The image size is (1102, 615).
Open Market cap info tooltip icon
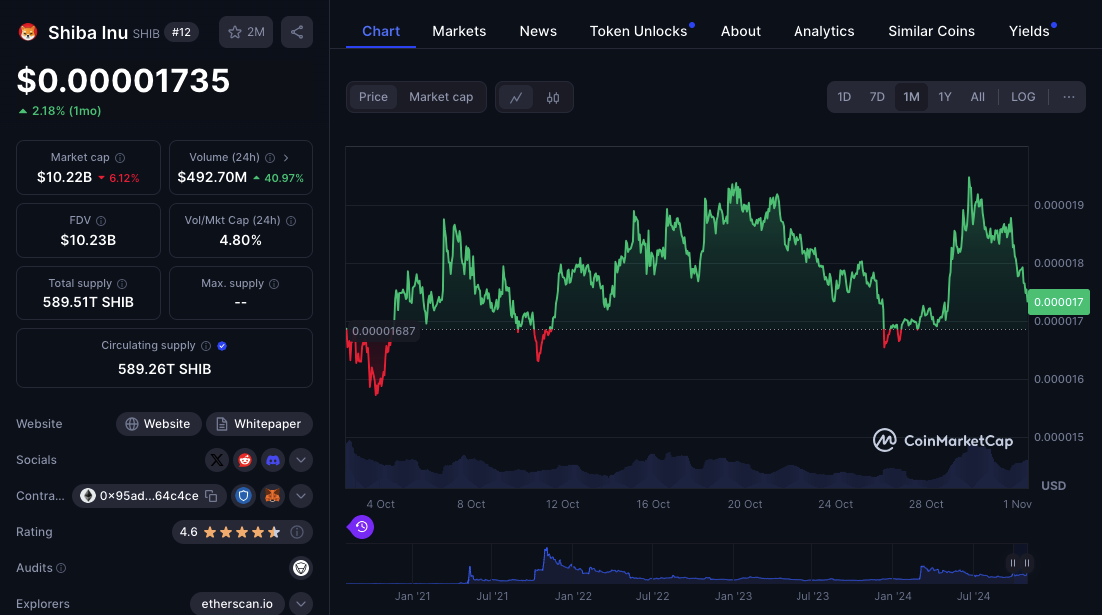120,158
